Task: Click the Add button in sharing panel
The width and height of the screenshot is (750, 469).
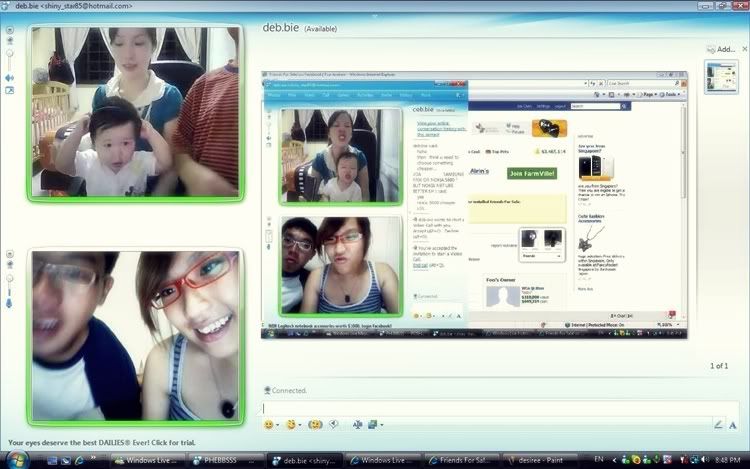Action: [721, 49]
